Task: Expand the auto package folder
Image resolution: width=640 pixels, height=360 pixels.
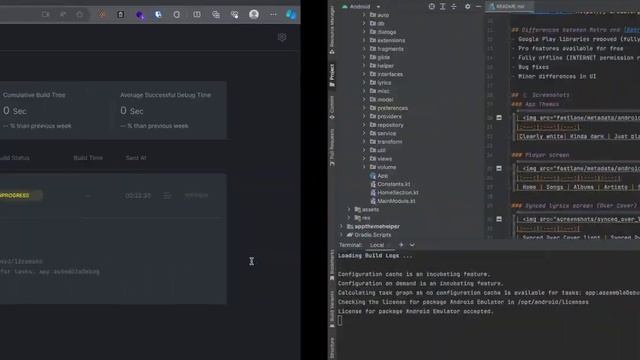Action: point(364,15)
